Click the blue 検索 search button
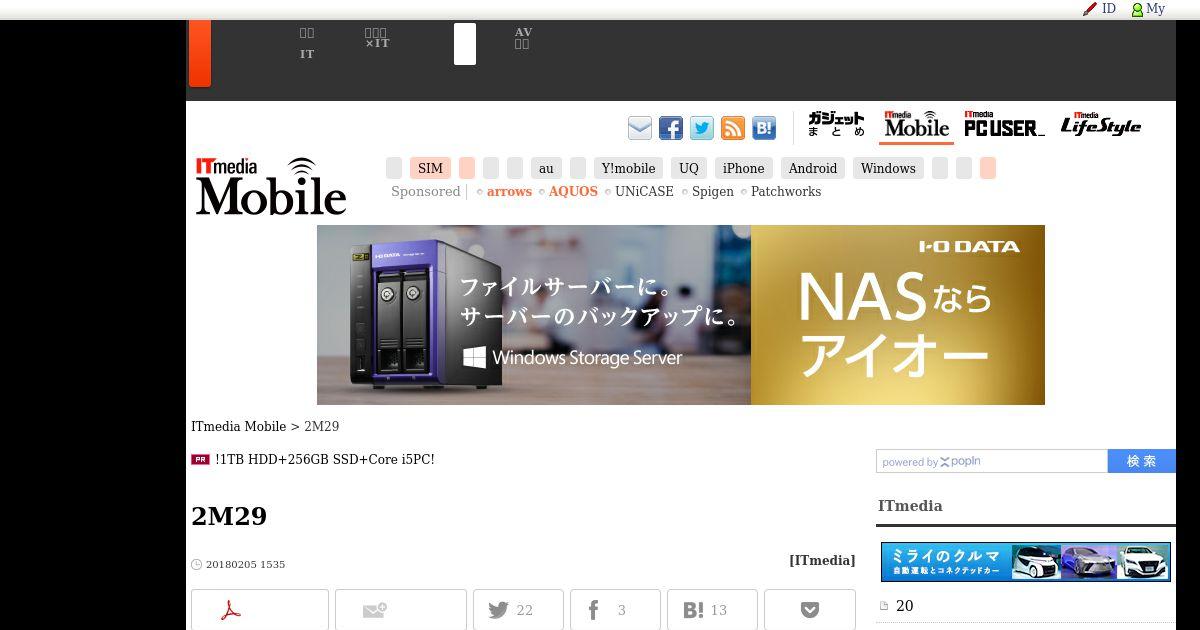The height and width of the screenshot is (630, 1200). point(1141,461)
